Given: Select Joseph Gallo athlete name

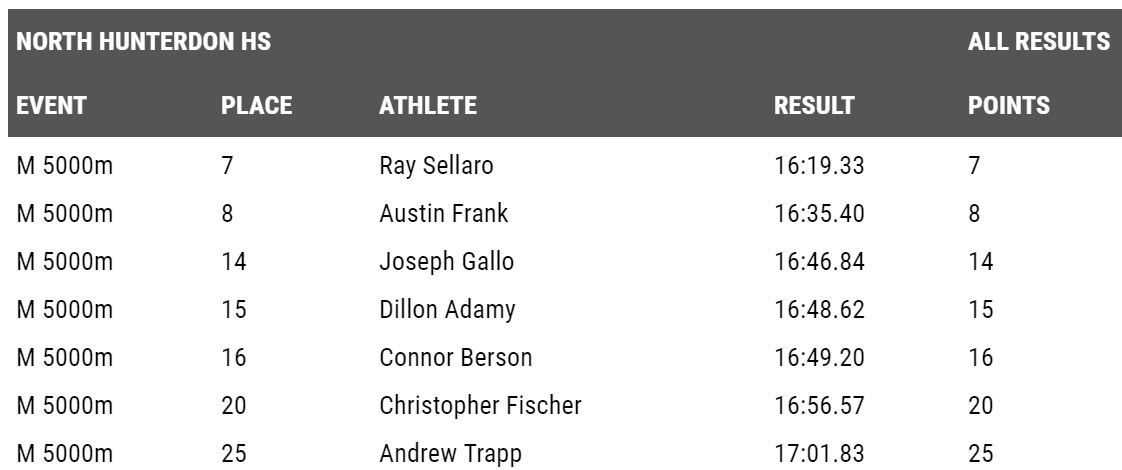Looking at the screenshot, I should tap(446, 262).
